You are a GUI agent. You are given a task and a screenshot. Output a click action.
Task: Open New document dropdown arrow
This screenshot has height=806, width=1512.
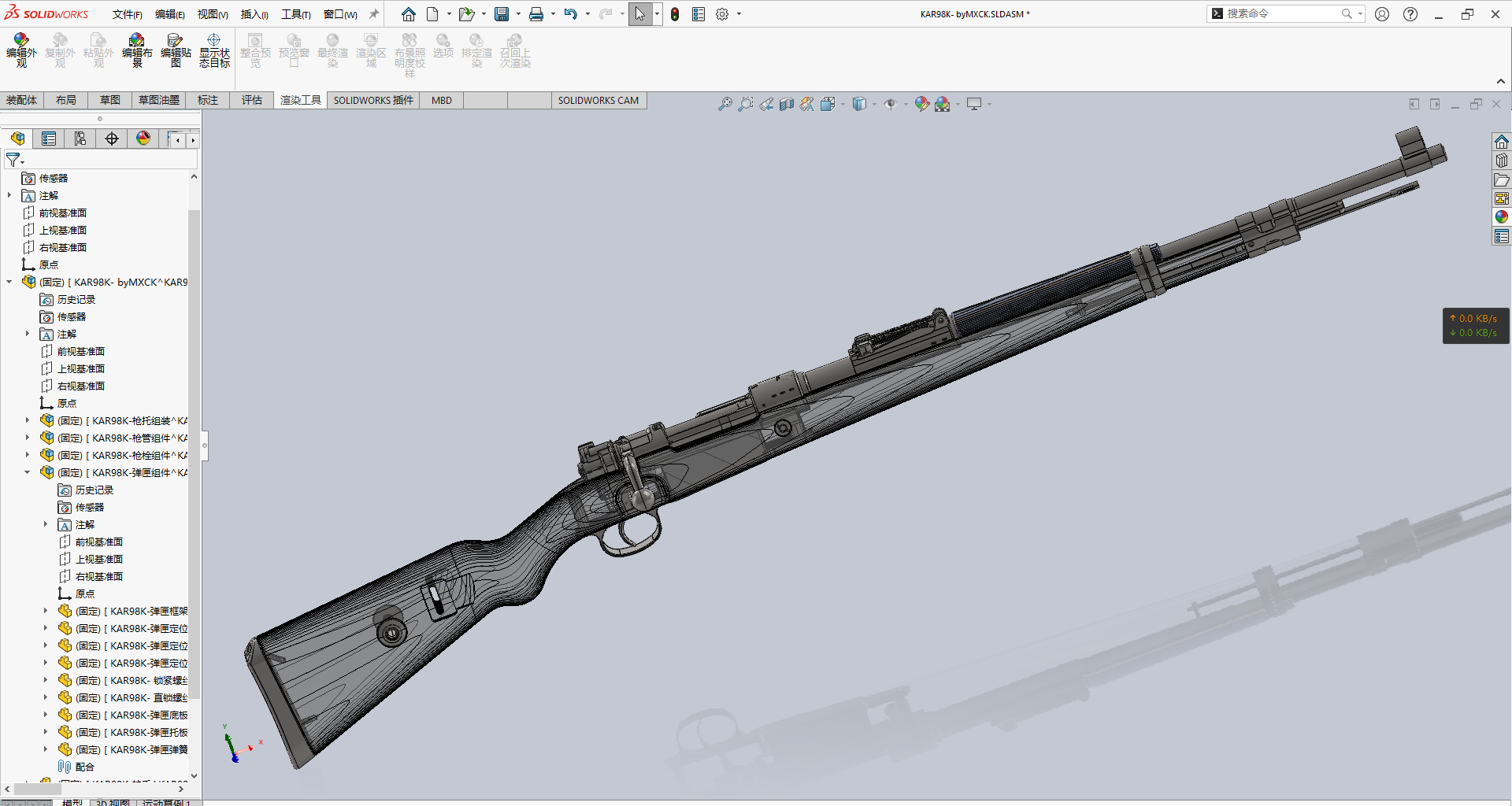pos(449,14)
